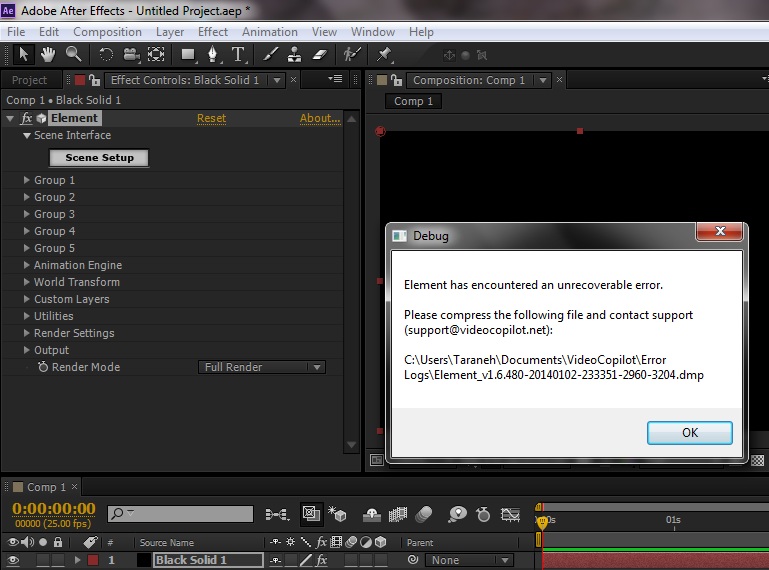Select the Rectangle shape tool

(x=188, y=54)
